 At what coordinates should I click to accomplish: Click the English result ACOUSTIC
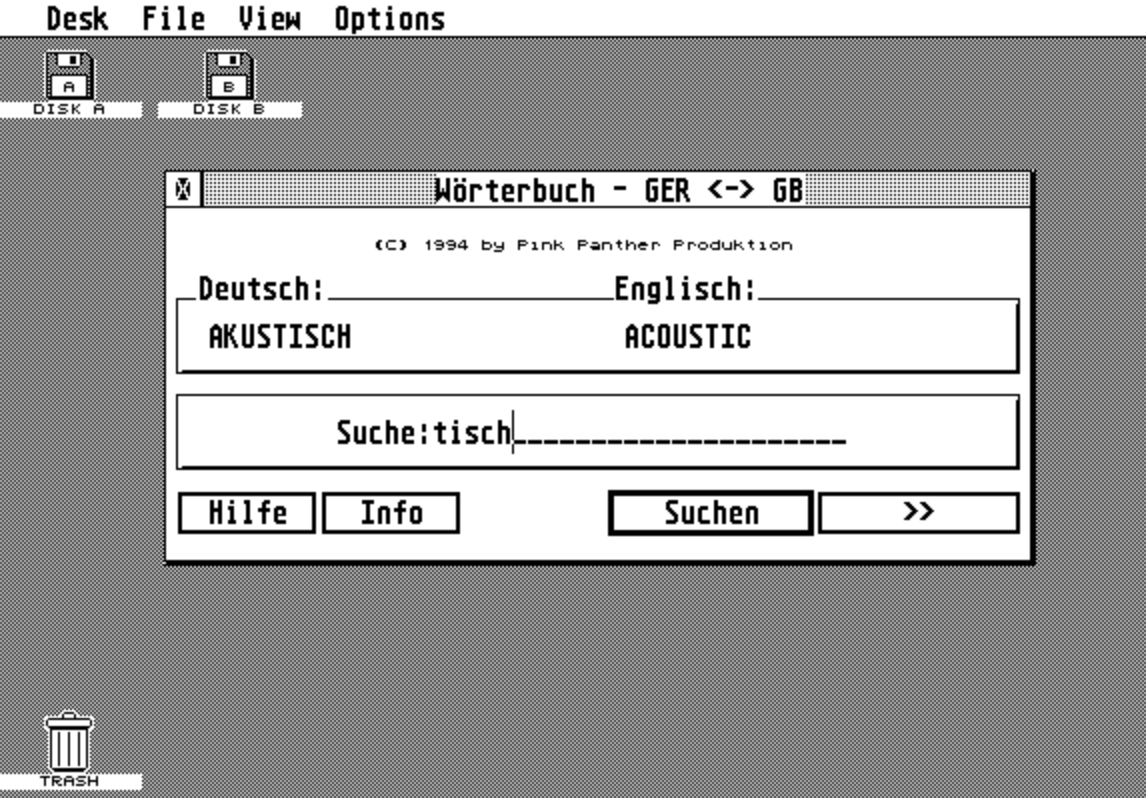(x=687, y=338)
